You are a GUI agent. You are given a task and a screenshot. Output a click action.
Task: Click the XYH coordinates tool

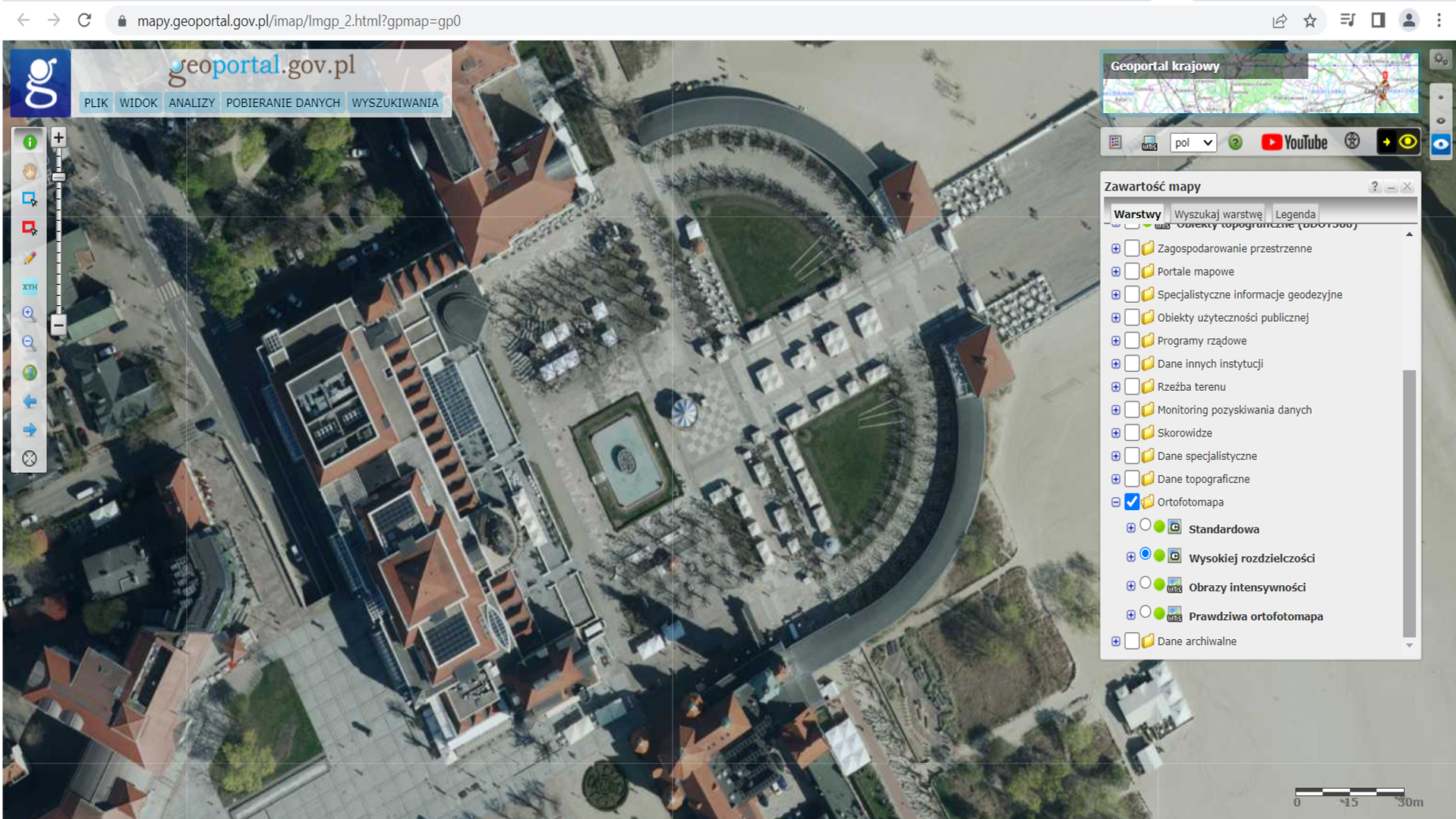click(30, 287)
